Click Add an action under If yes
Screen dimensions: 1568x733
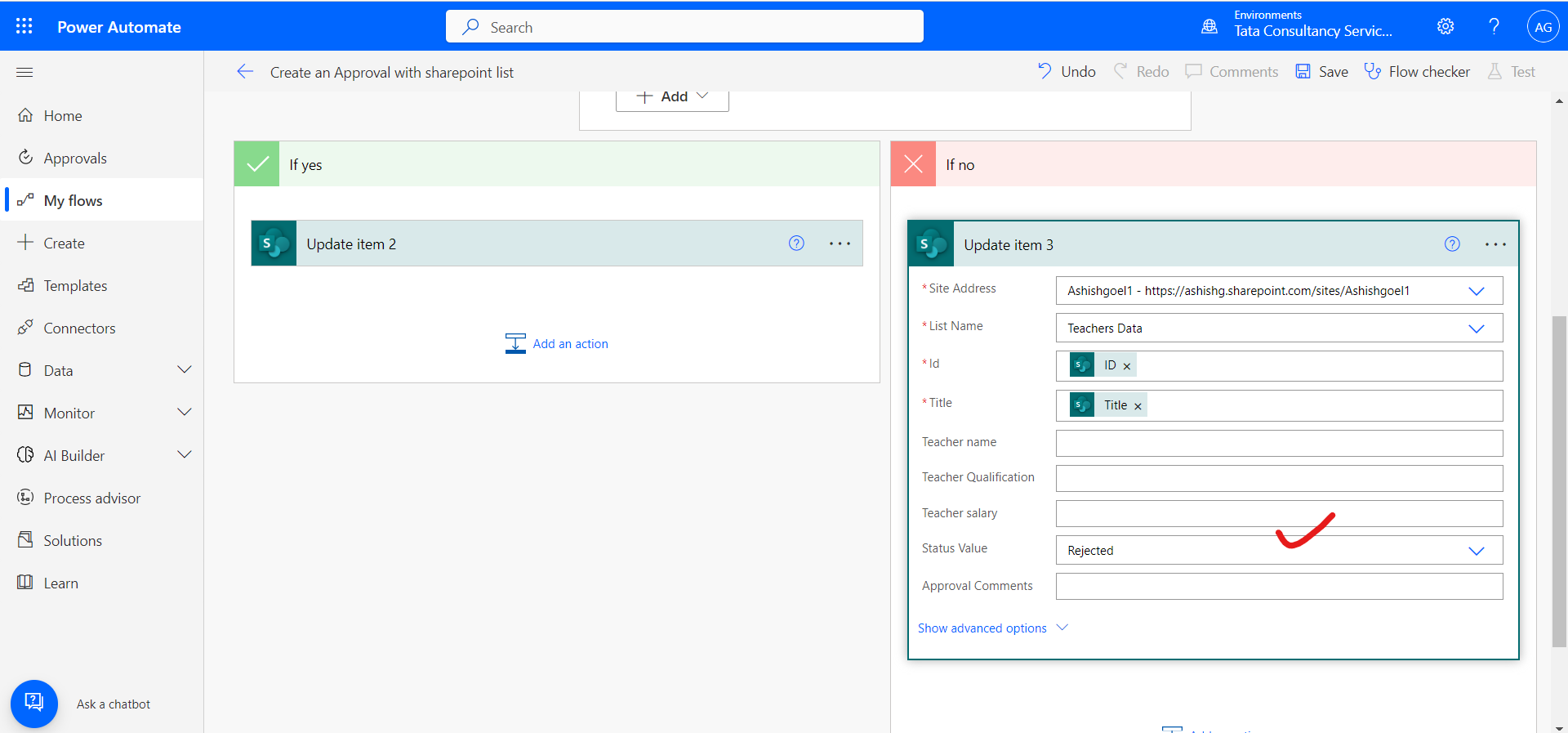[x=569, y=344]
